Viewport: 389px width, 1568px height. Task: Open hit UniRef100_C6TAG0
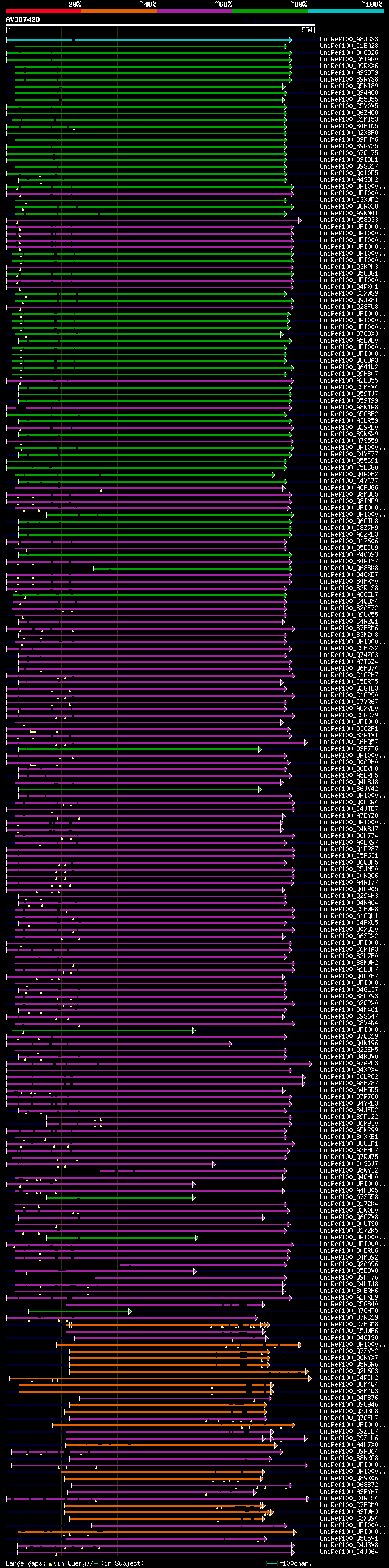pos(349,60)
